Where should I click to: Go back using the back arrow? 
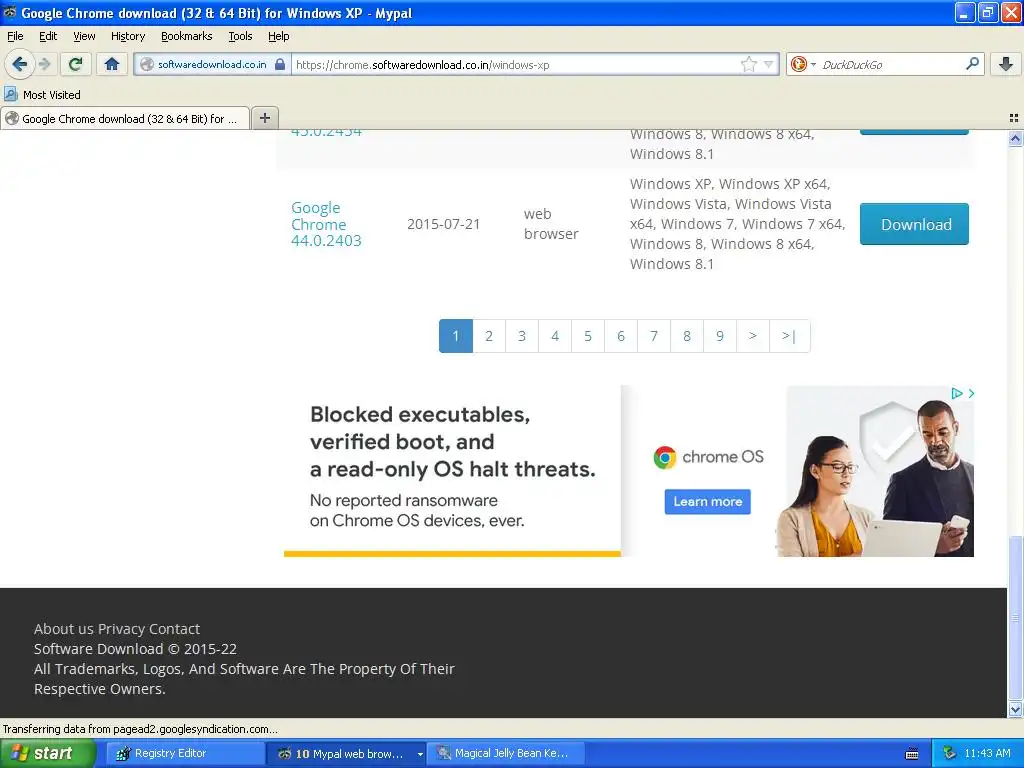click(x=20, y=64)
